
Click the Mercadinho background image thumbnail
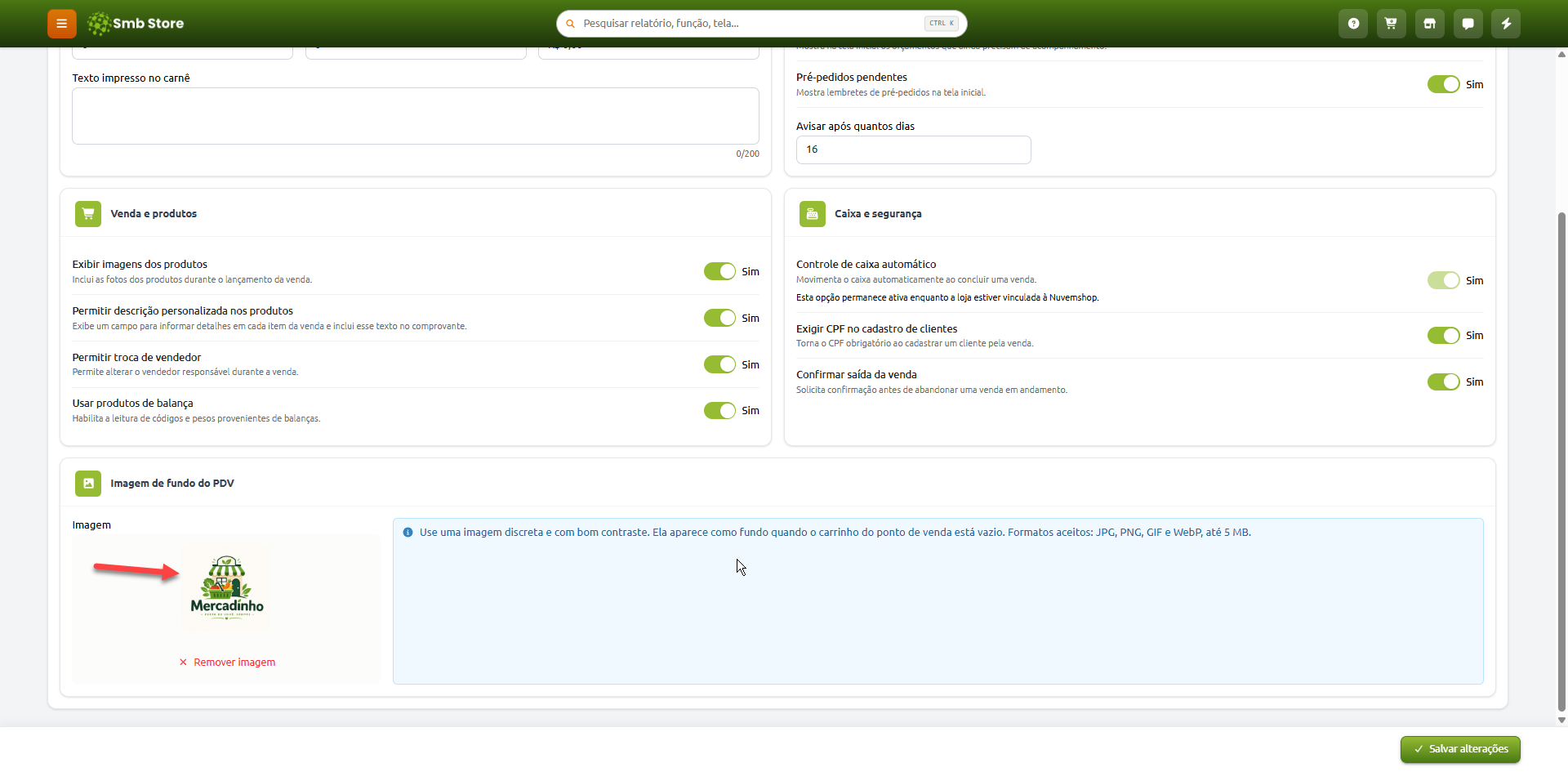point(227,587)
